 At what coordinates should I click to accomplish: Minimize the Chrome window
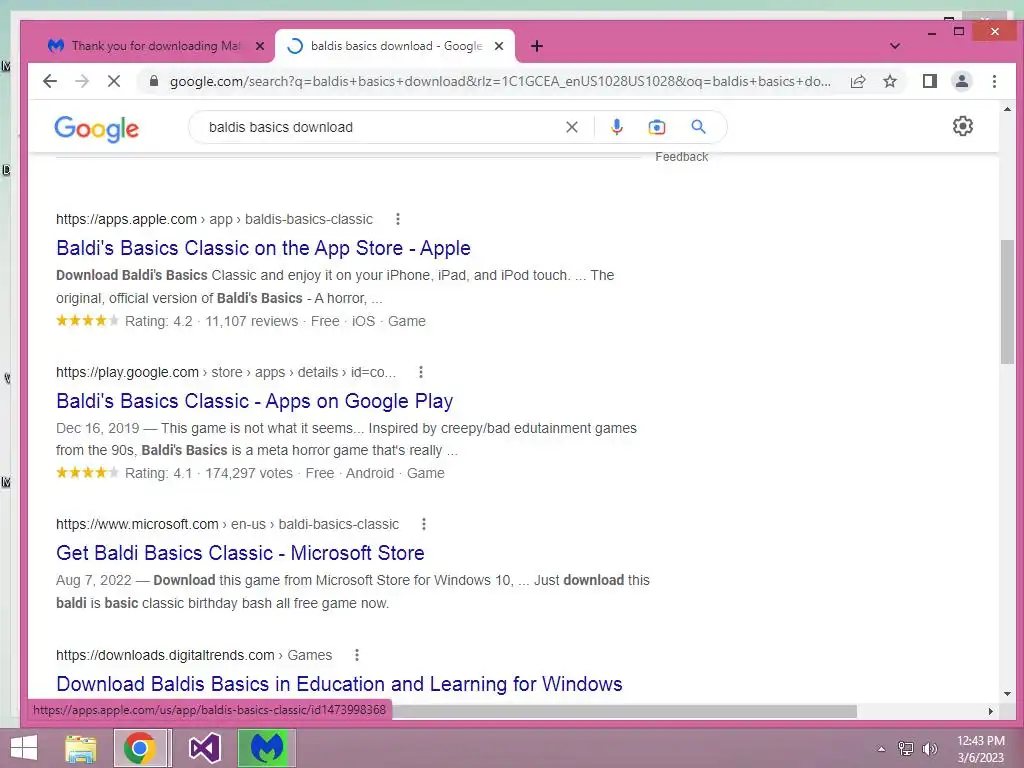[932, 32]
